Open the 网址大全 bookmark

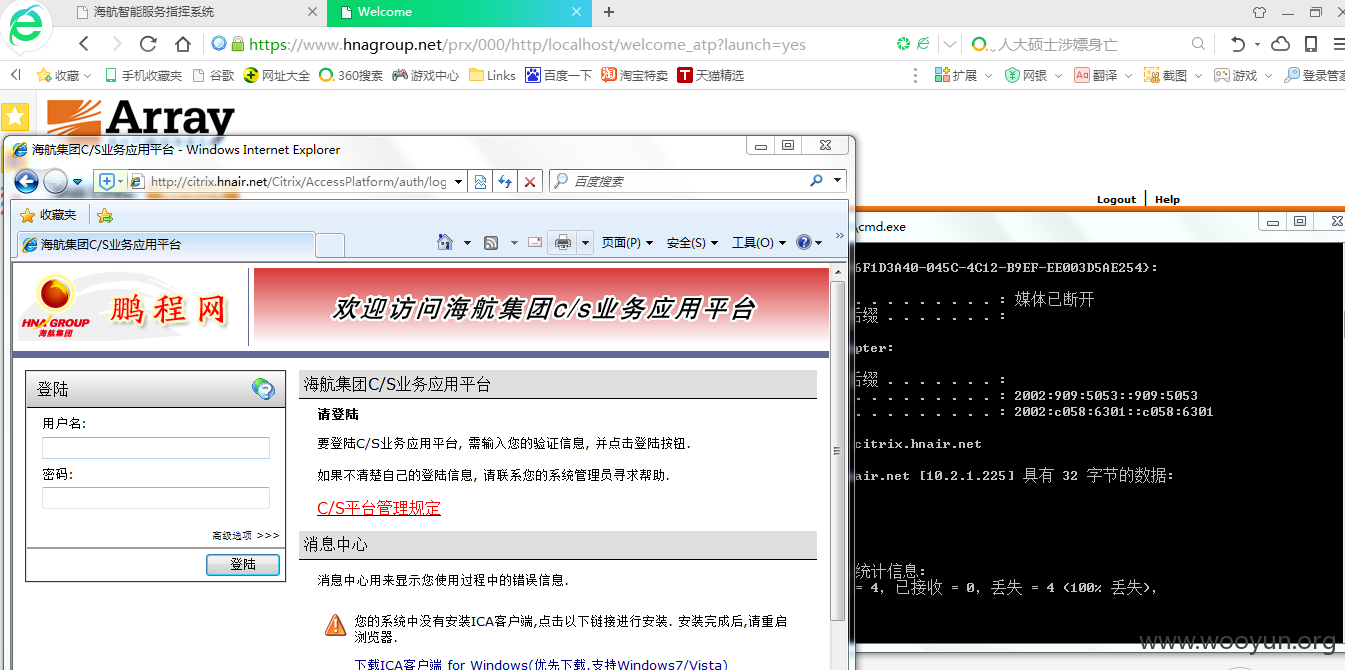pyautogui.click(x=277, y=75)
